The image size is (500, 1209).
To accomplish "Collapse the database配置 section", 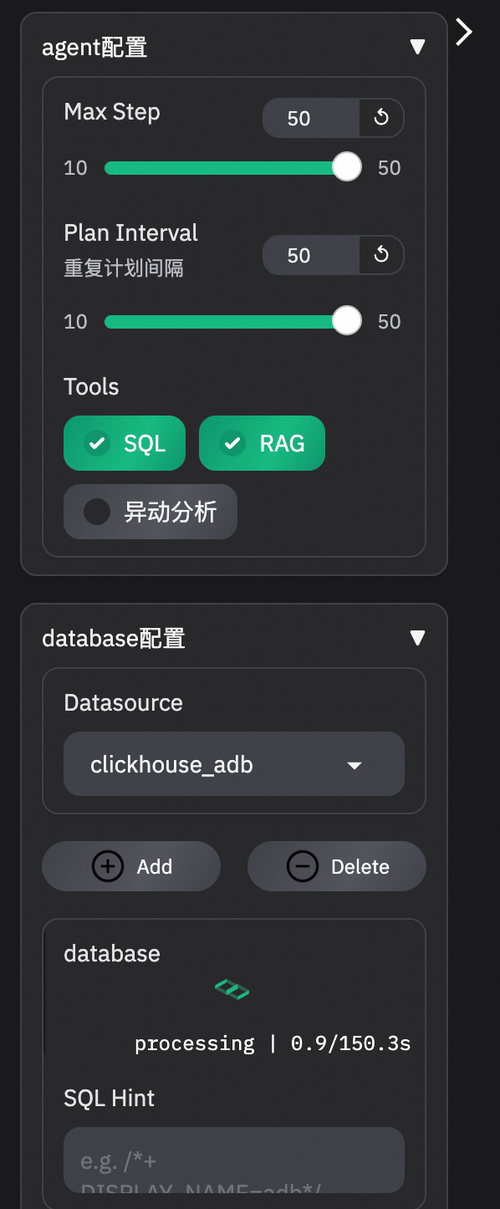I will pyautogui.click(x=418, y=638).
